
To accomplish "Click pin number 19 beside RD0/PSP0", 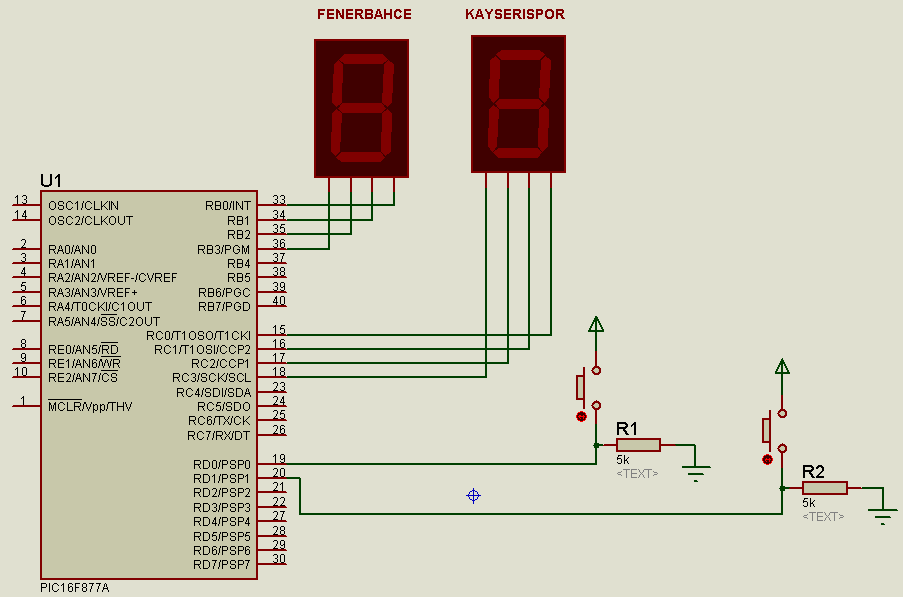I will tap(279, 458).
